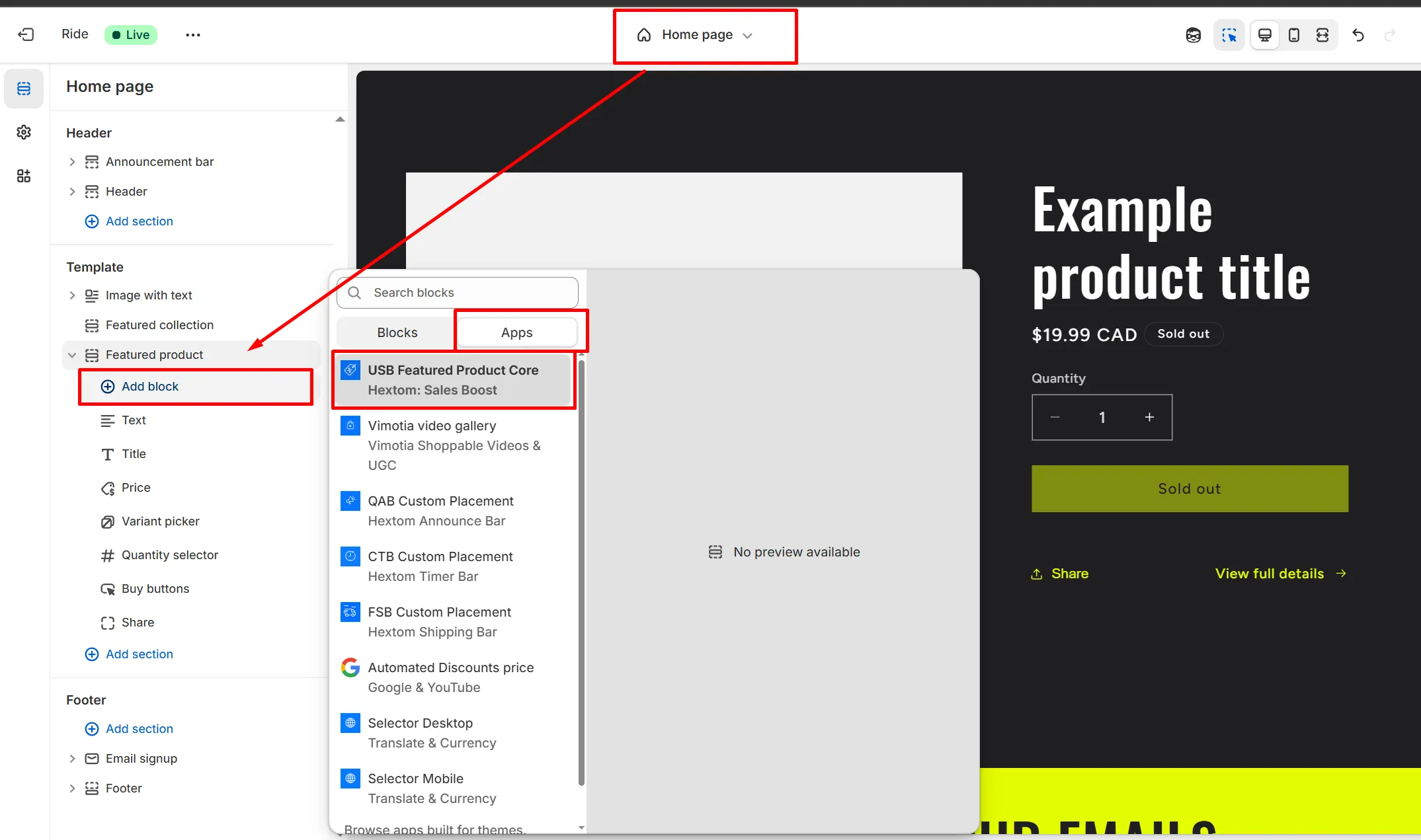Viewport: 1421px width, 840px height.
Task: Expand the Announcement bar section
Action: (72, 162)
